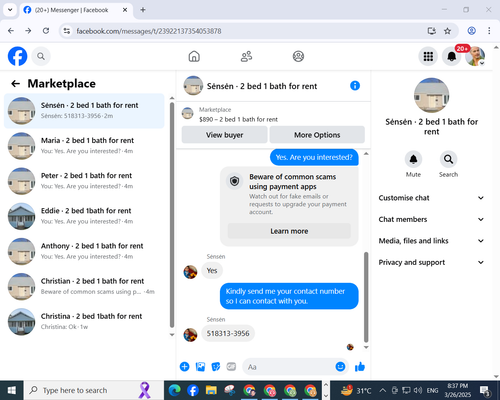Open the Facebook search magnifier

pos(41,56)
